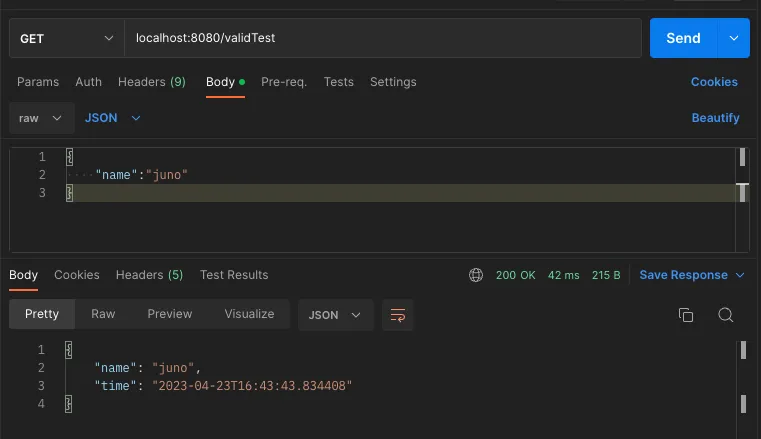Click the Beautify link
The image size is (761, 439).
[x=715, y=118]
